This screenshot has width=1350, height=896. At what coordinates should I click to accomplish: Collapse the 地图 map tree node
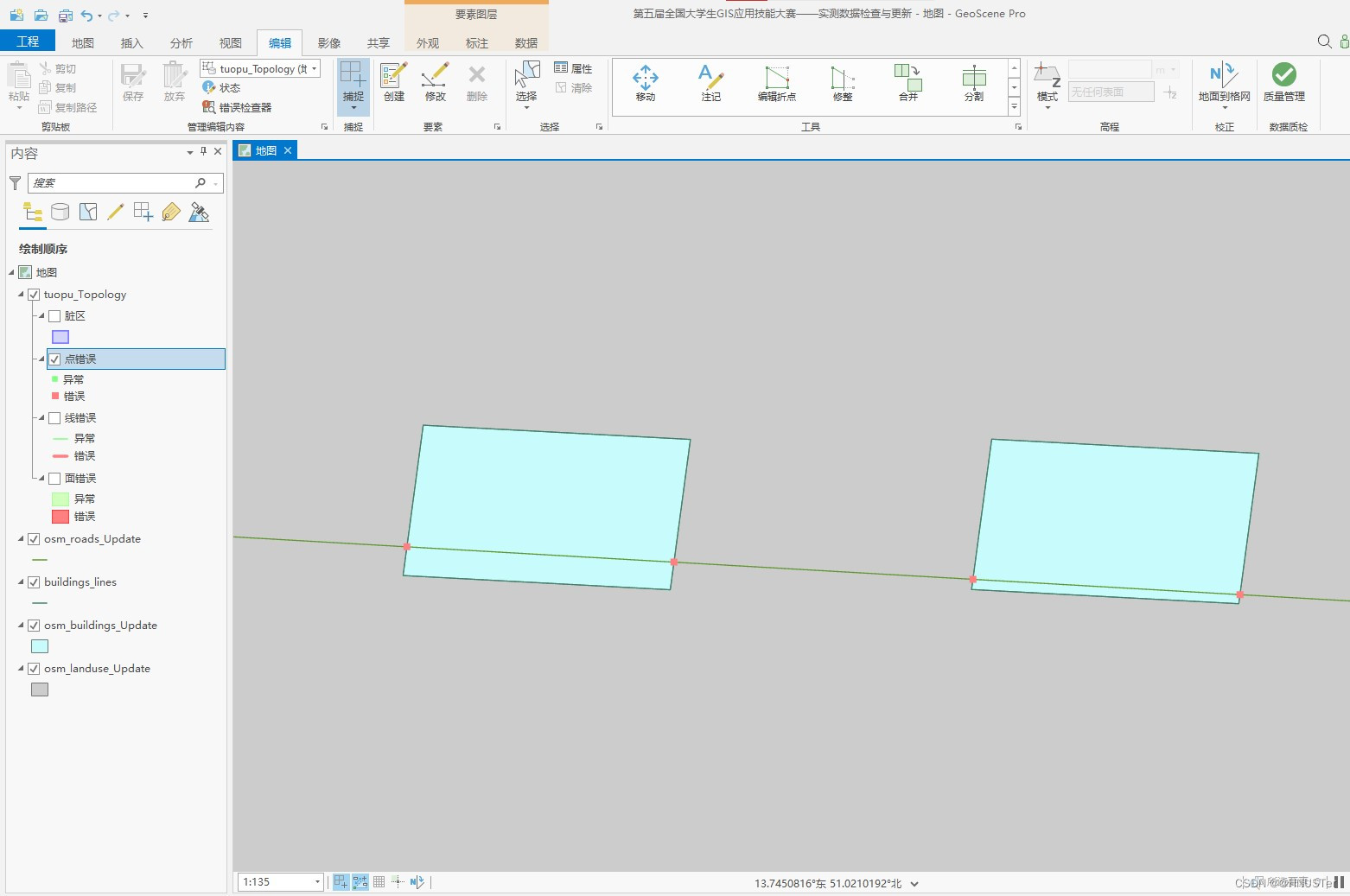point(12,272)
